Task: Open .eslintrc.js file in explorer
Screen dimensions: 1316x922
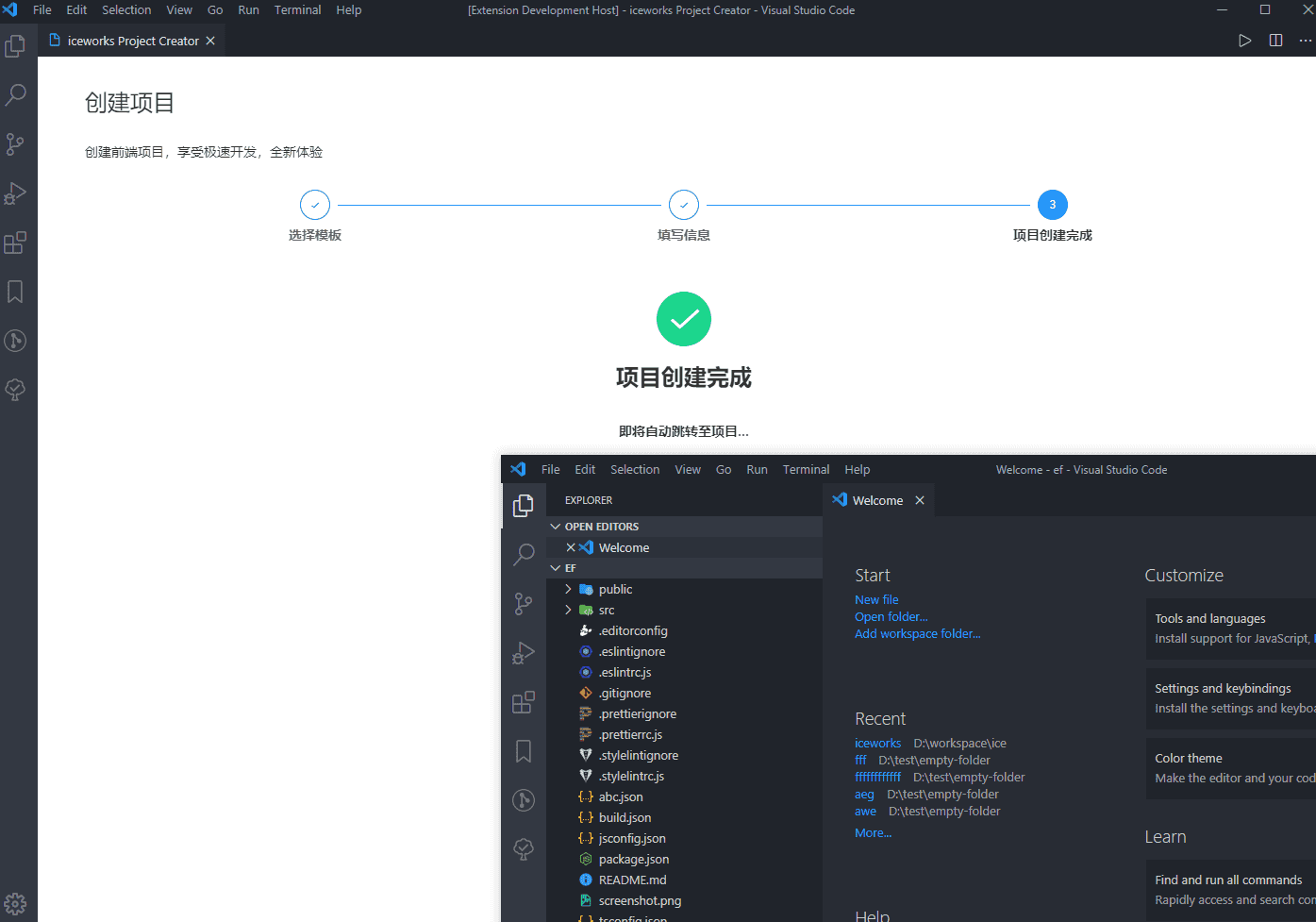Action: [x=684, y=672]
